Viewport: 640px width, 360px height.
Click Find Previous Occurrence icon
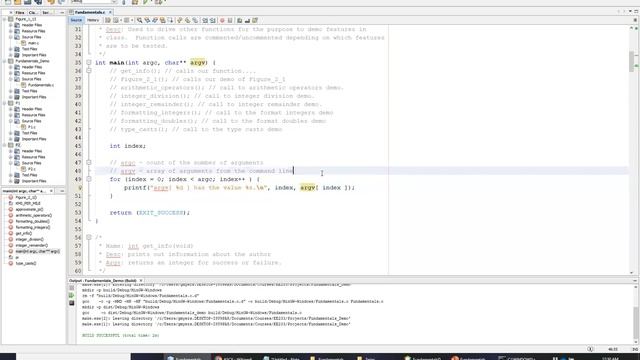point(147,20)
